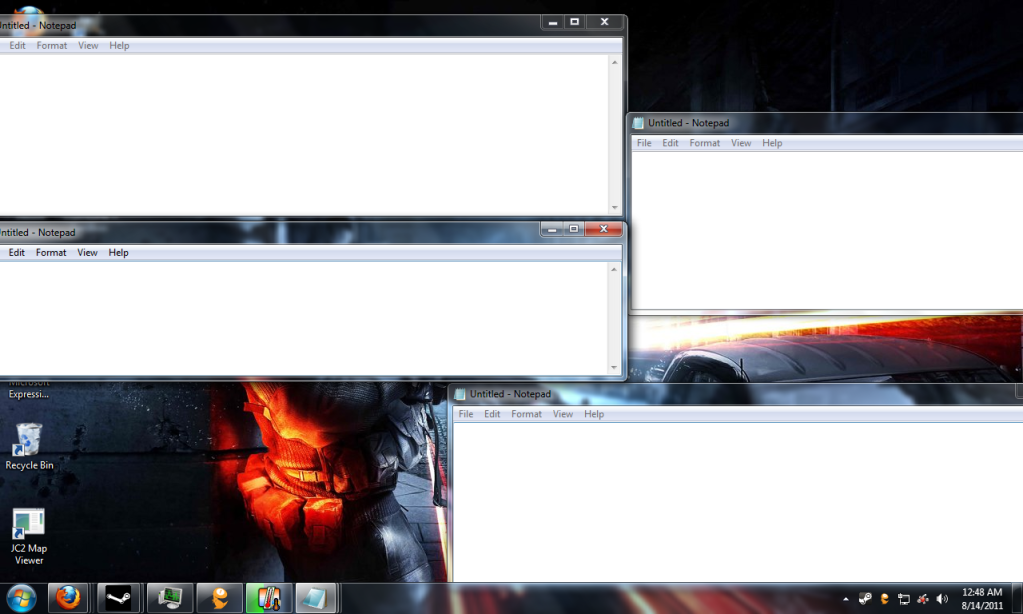Viewport: 1023px width, 614px height.
Task: Open File menu in the right-hand Notepad window
Action: click(x=644, y=143)
